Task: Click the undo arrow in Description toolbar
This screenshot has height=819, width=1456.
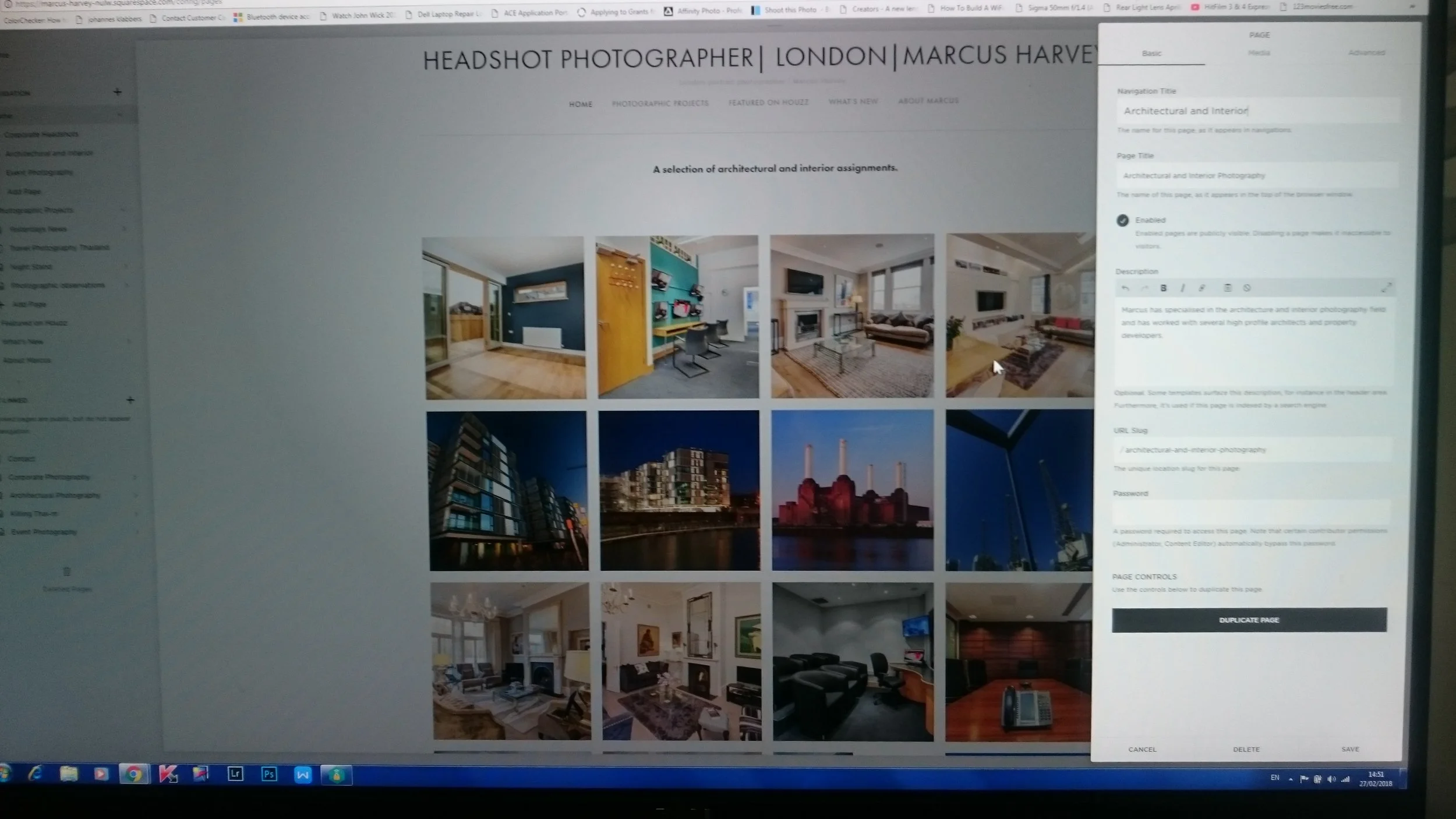Action: click(x=1125, y=288)
